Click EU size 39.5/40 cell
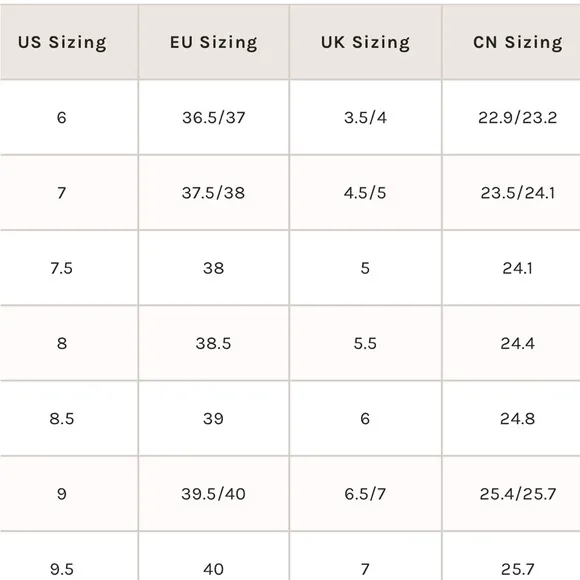 (x=214, y=494)
